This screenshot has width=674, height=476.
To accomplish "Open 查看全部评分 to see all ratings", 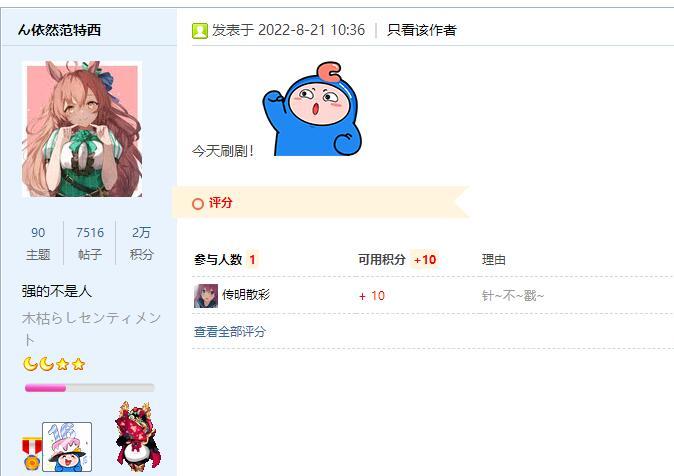I will 230,332.
